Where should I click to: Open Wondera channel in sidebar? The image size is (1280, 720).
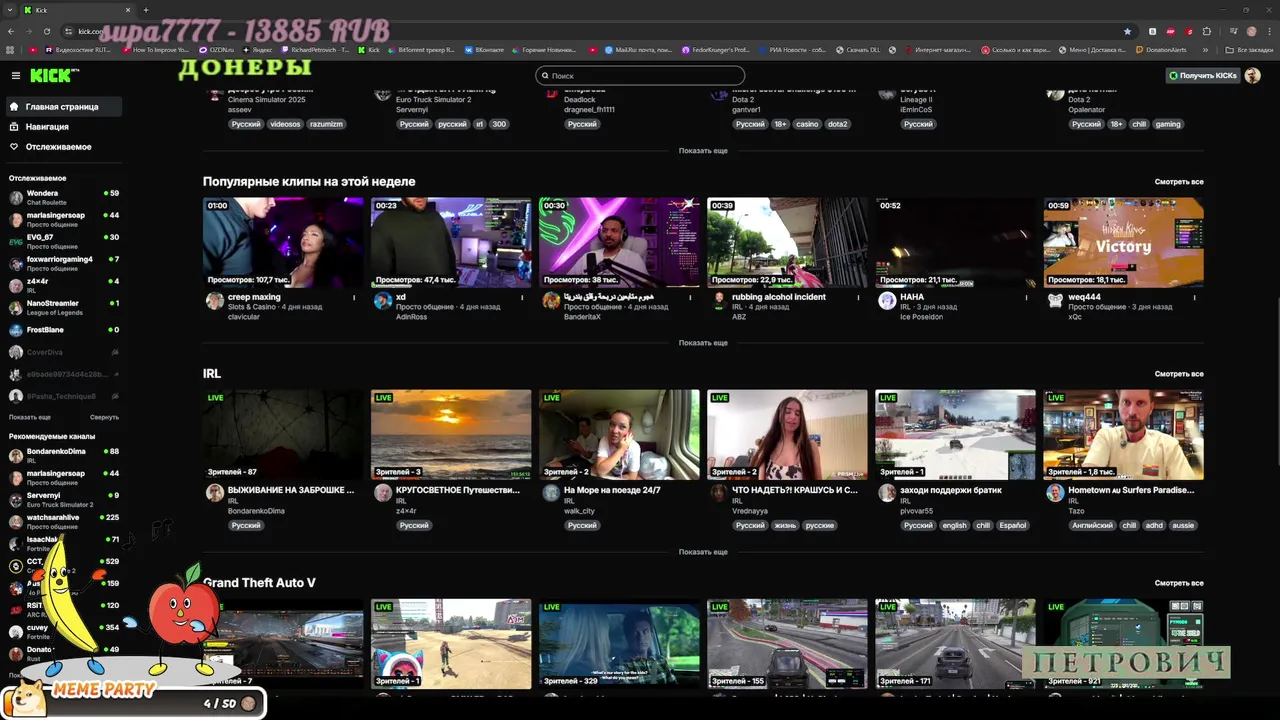pos(64,197)
